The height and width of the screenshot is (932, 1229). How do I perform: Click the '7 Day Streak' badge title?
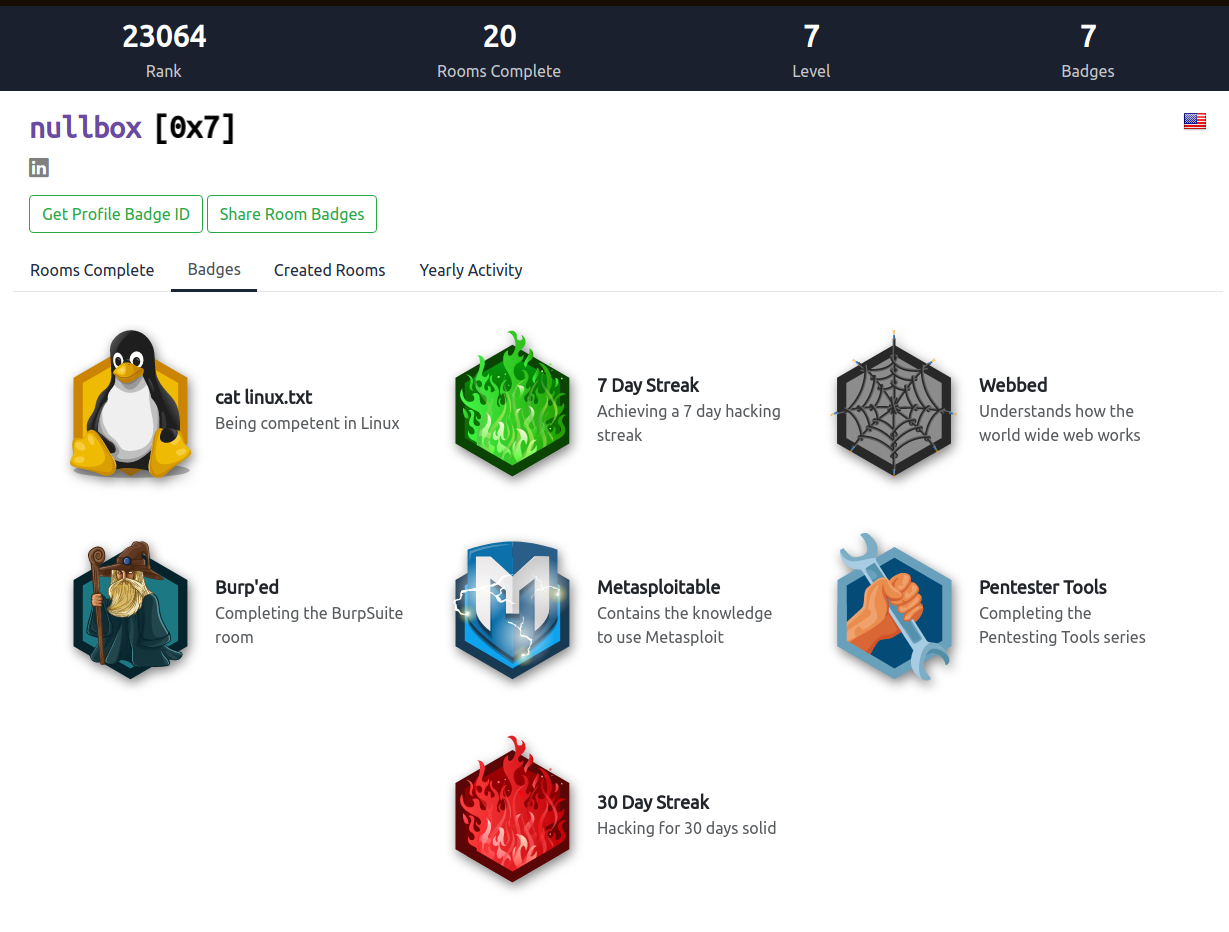(x=648, y=385)
